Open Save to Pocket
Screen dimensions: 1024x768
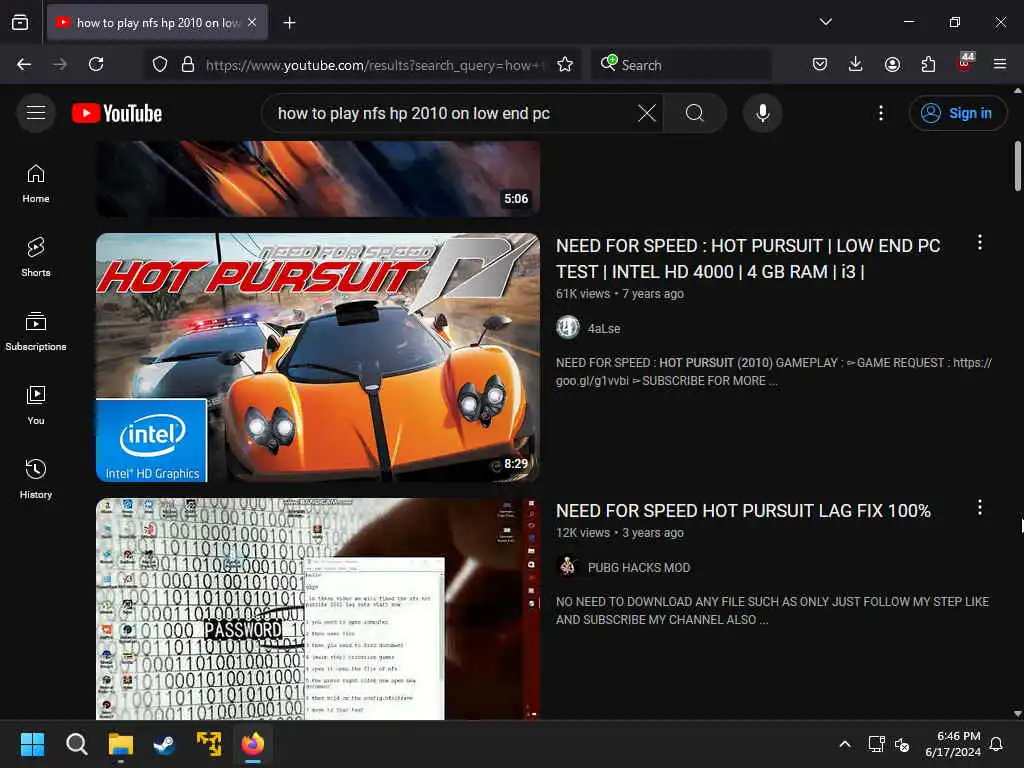(x=820, y=64)
